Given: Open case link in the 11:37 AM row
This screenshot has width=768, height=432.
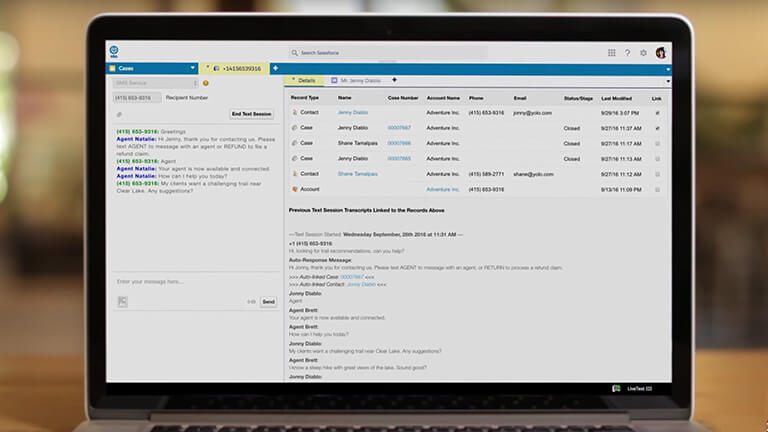Looking at the screenshot, I should pyautogui.click(x=399, y=128).
